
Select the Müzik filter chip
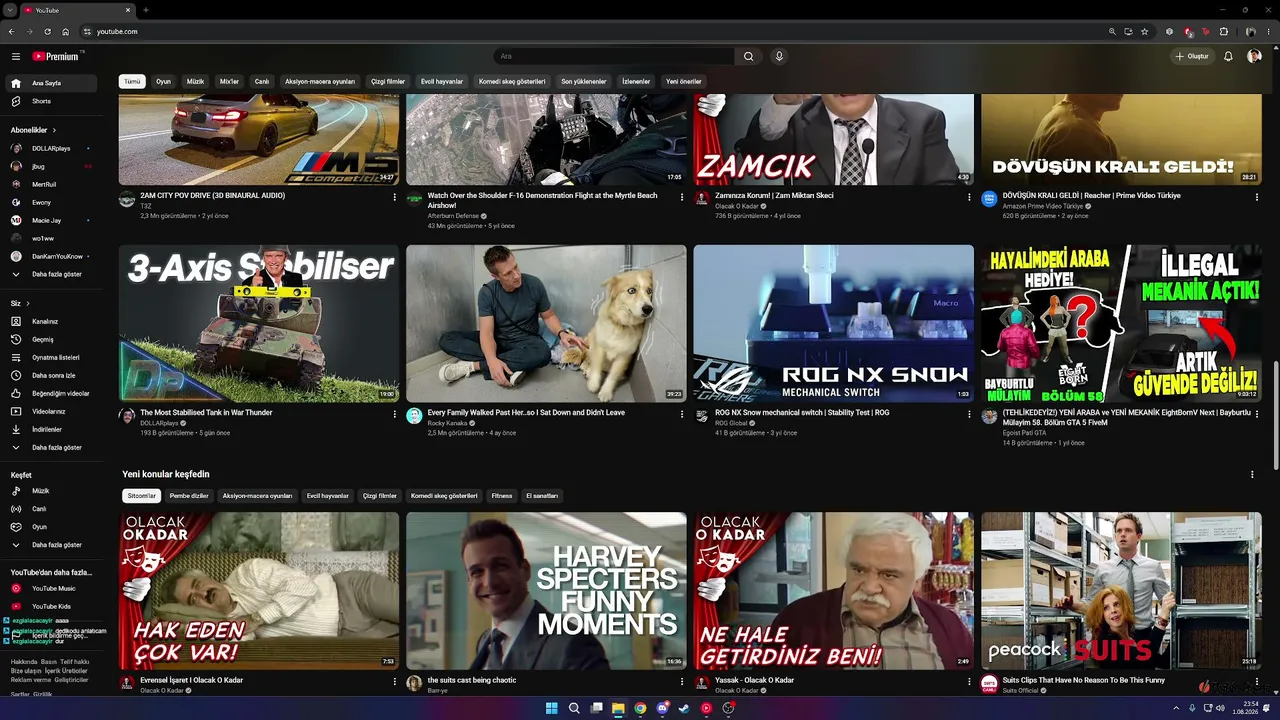pos(195,82)
